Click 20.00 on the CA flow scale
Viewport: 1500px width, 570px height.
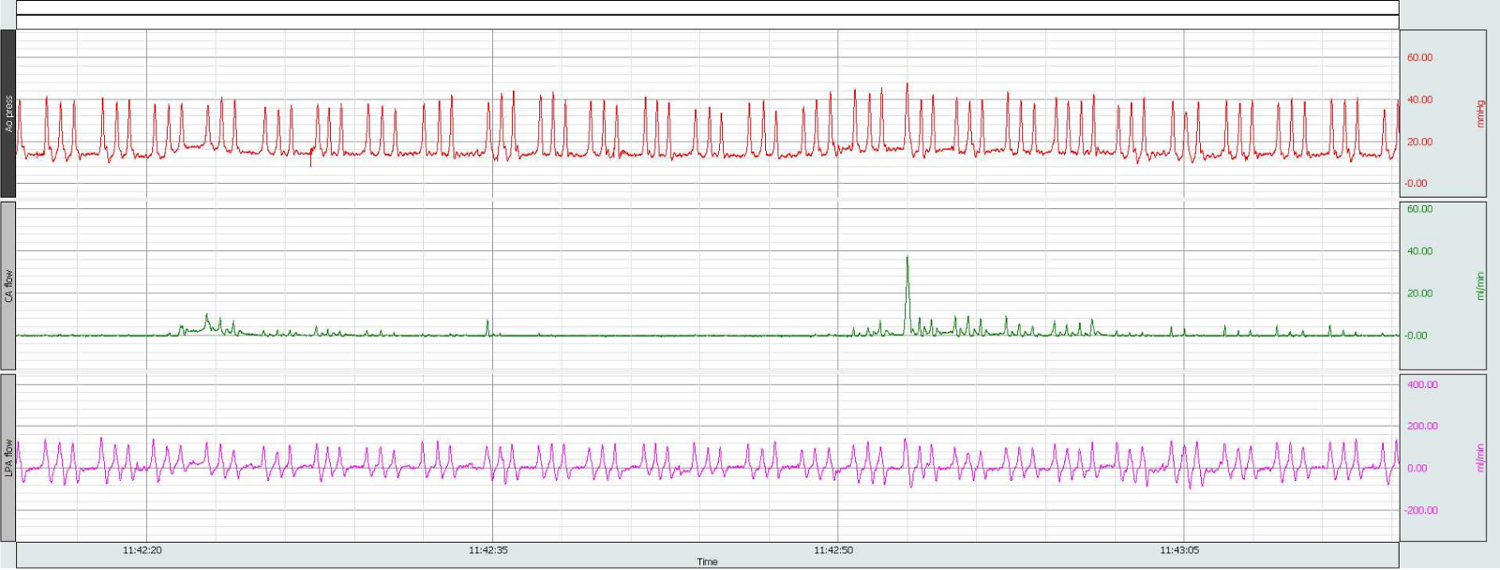(x=1420, y=293)
